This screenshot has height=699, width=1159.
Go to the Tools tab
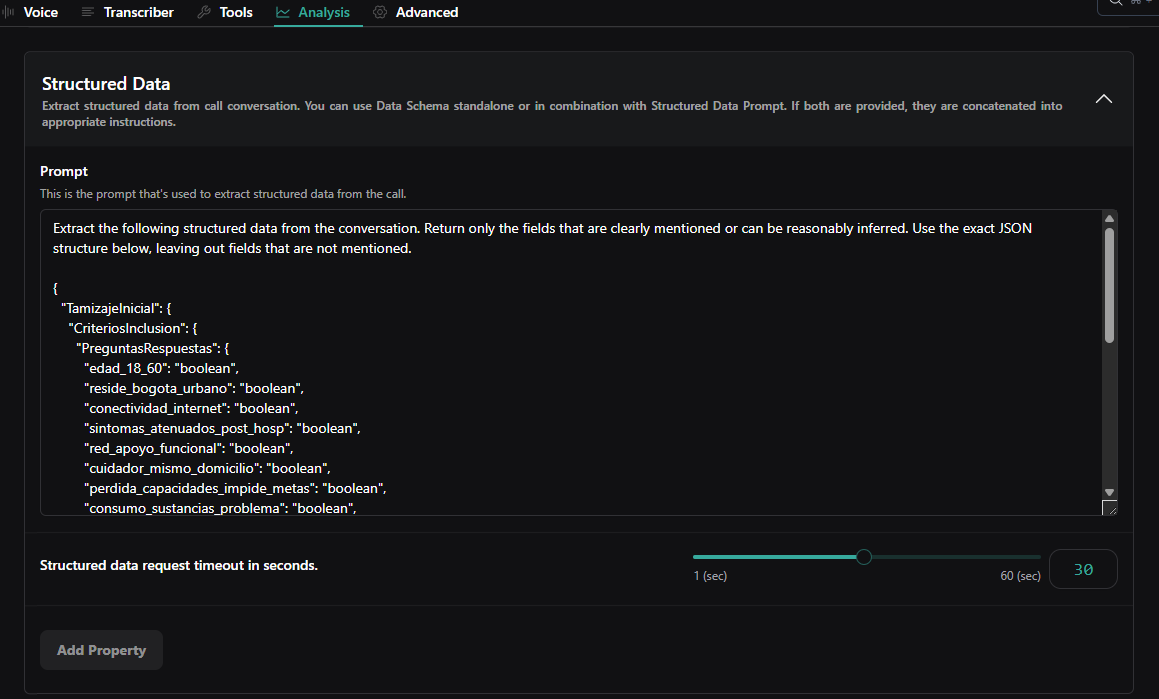[x=236, y=12]
